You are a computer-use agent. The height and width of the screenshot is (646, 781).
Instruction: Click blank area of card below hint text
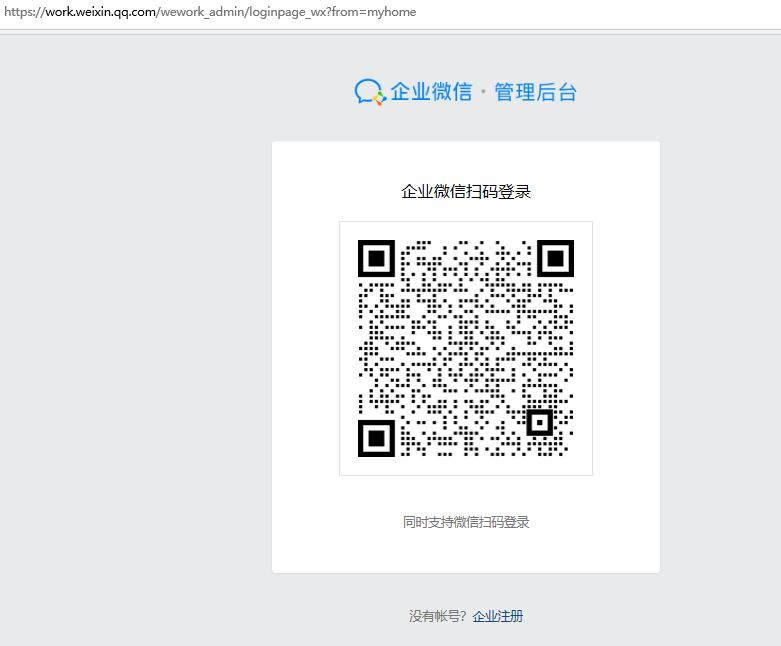tap(466, 552)
